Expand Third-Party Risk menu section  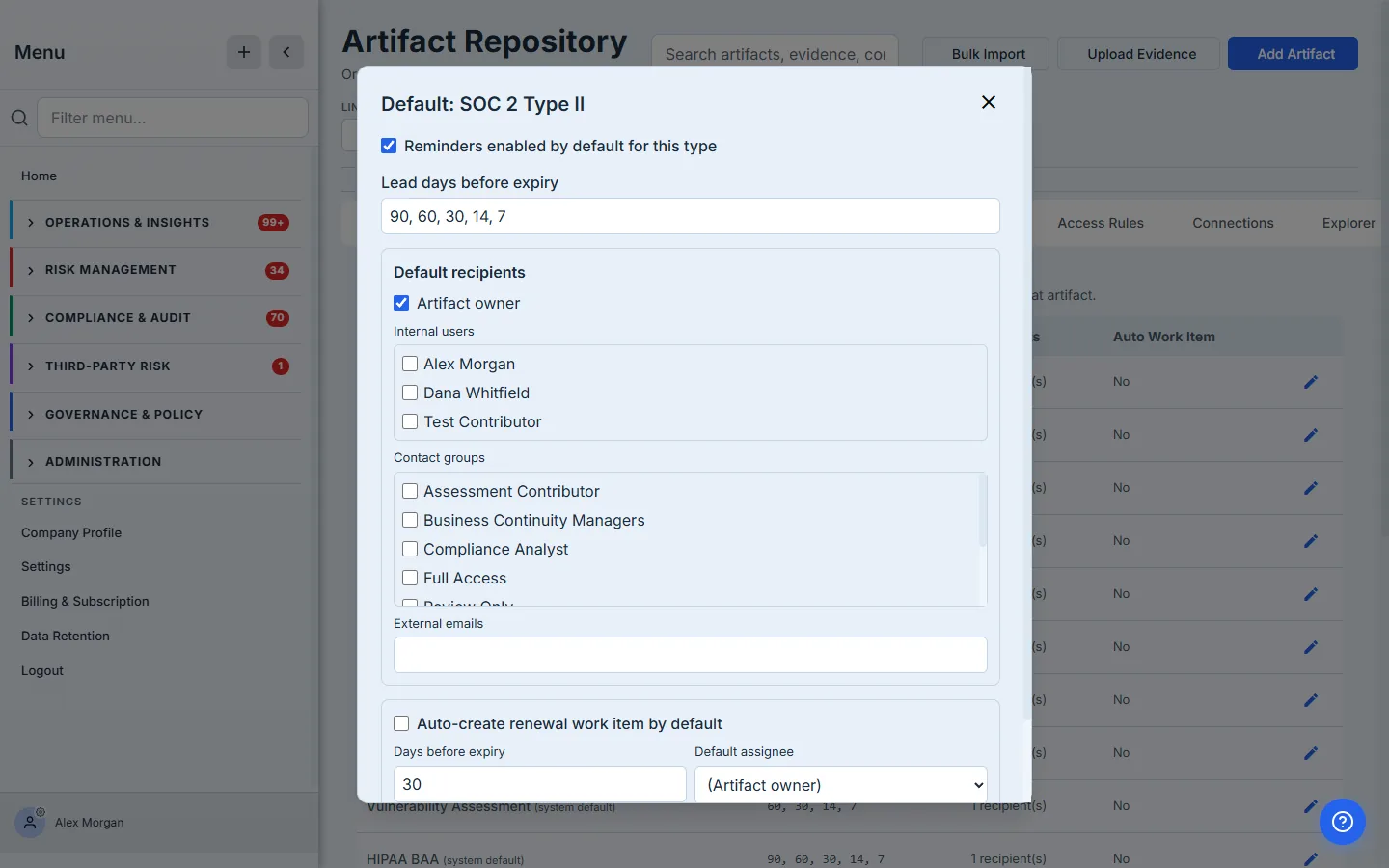click(156, 366)
